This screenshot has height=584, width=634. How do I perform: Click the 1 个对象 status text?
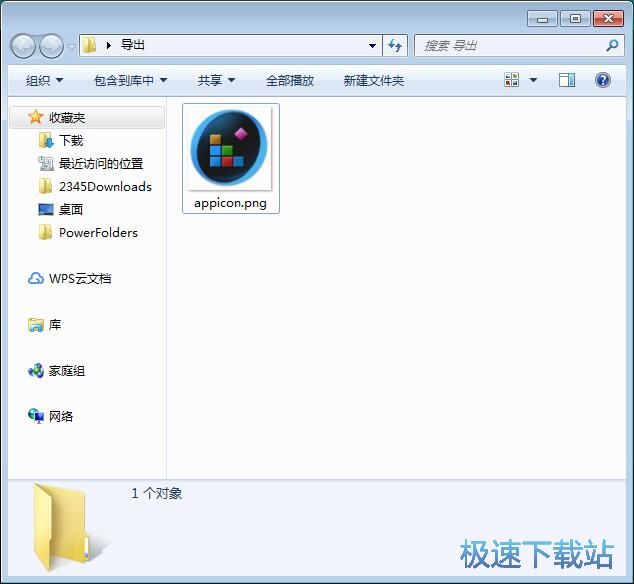coord(156,493)
